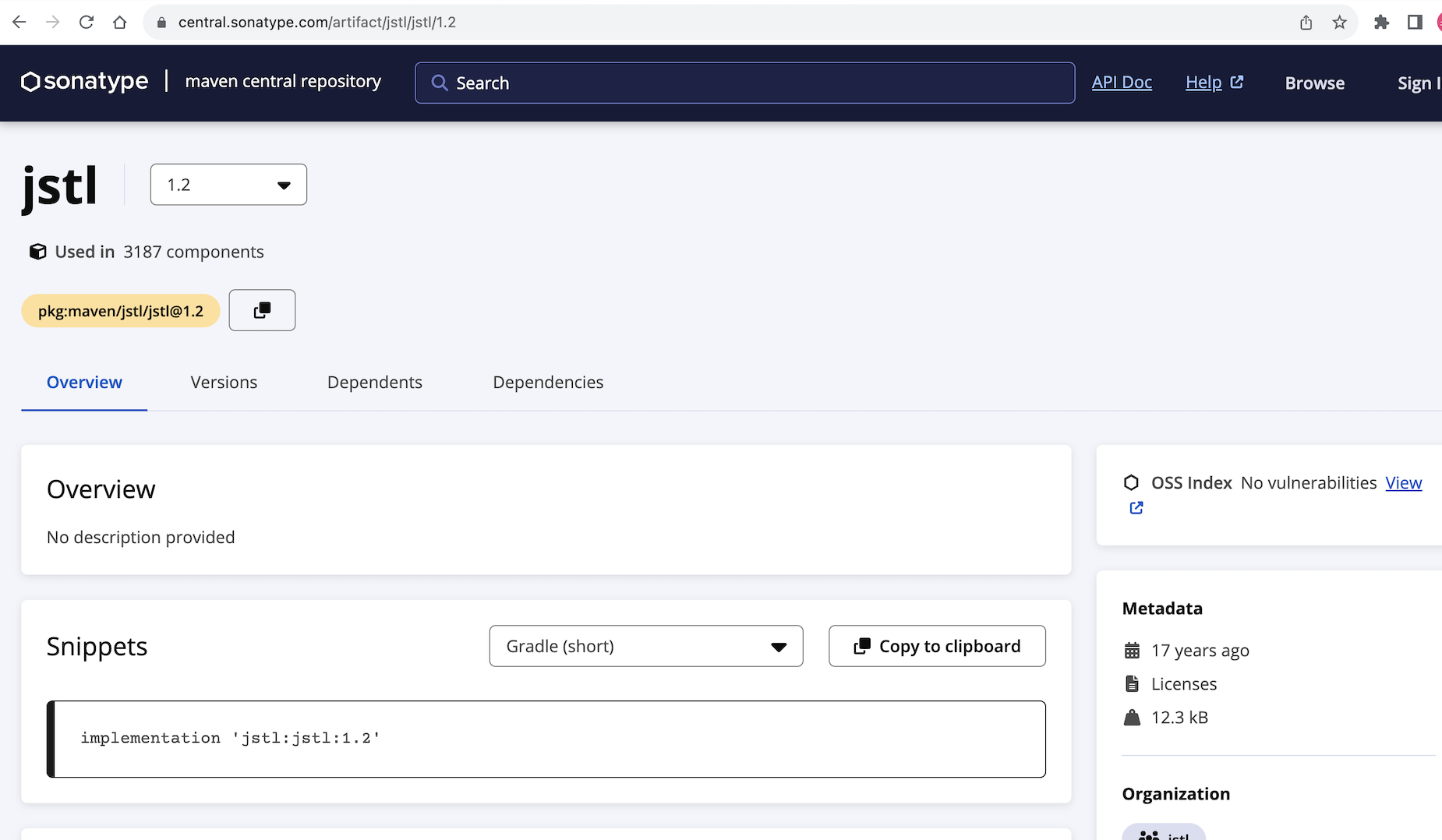Open the Dependencies tab
The width and height of the screenshot is (1442, 840).
[x=548, y=383]
